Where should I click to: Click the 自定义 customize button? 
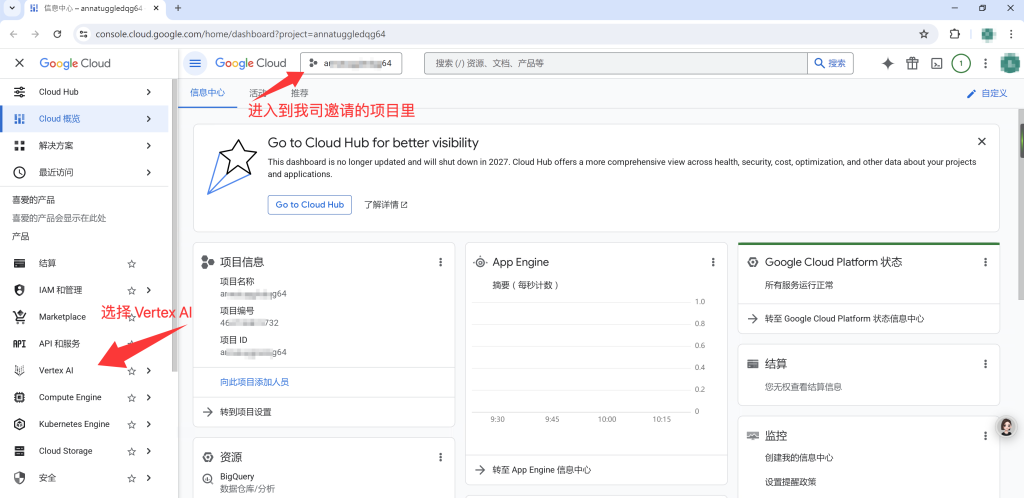[987, 93]
